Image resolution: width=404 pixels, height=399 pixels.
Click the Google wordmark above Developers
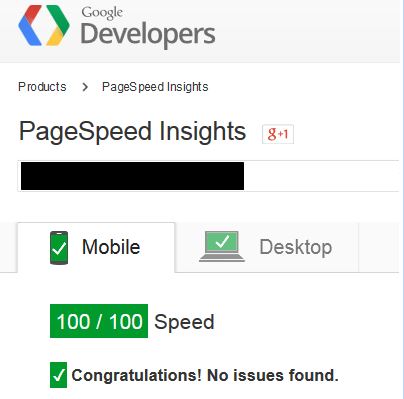[x=102, y=13]
